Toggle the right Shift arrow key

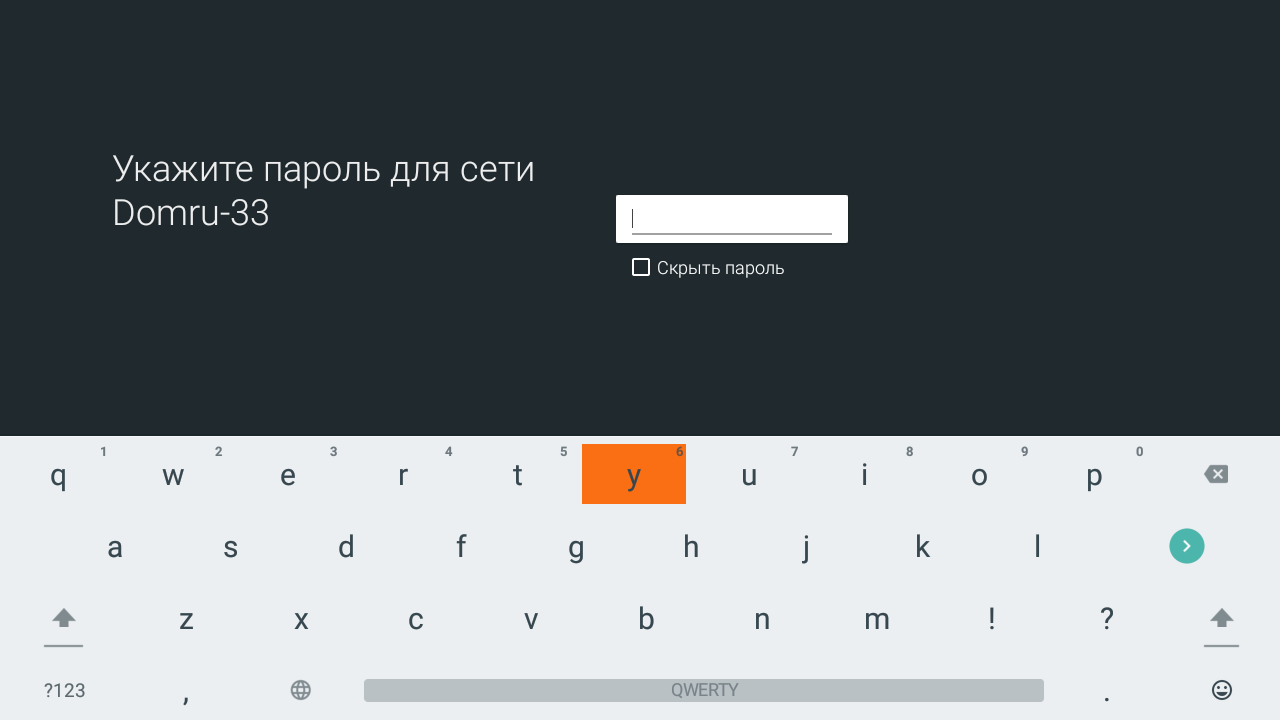(x=1222, y=619)
